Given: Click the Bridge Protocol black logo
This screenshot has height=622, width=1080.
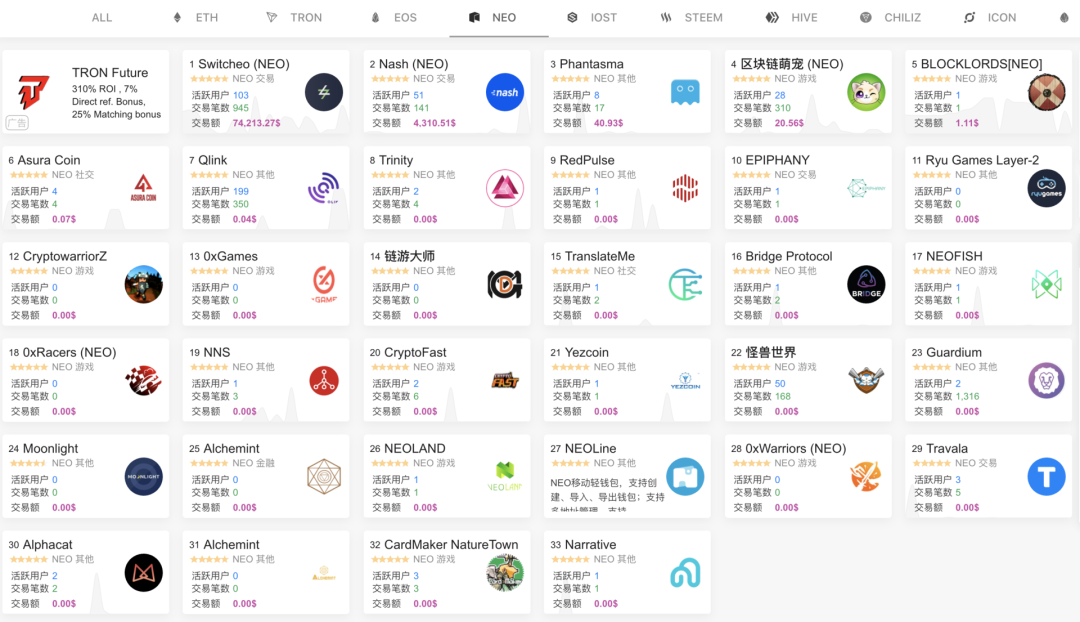Looking at the screenshot, I should pyautogui.click(x=866, y=284).
